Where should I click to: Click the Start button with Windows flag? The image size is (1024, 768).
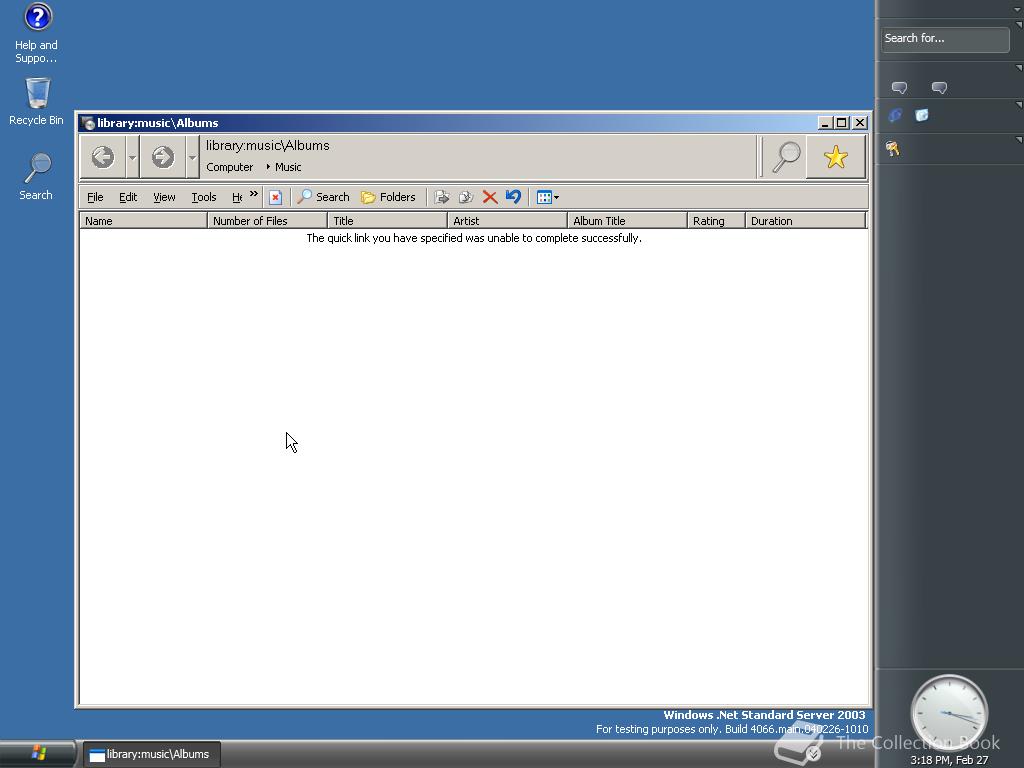[x=38, y=754]
